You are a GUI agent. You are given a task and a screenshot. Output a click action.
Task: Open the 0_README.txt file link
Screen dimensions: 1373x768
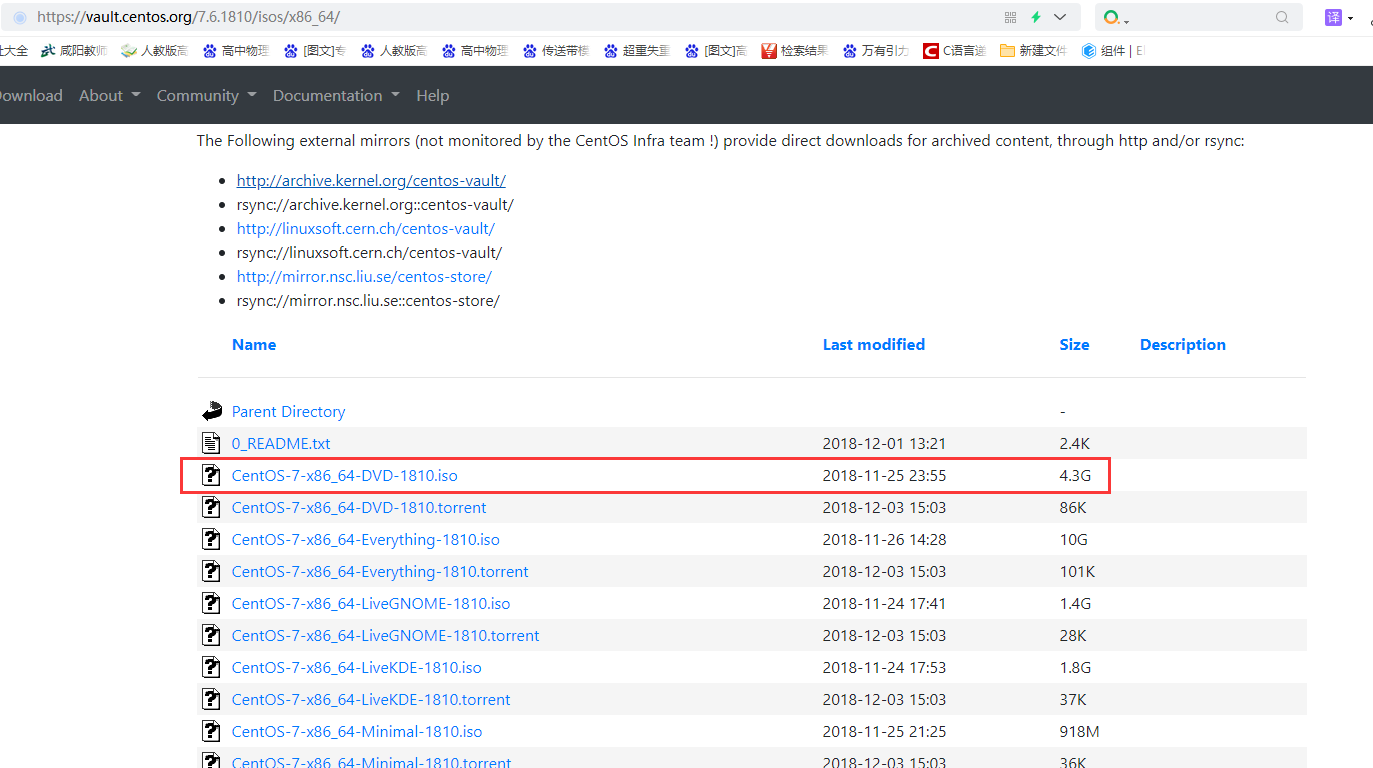pos(281,444)
